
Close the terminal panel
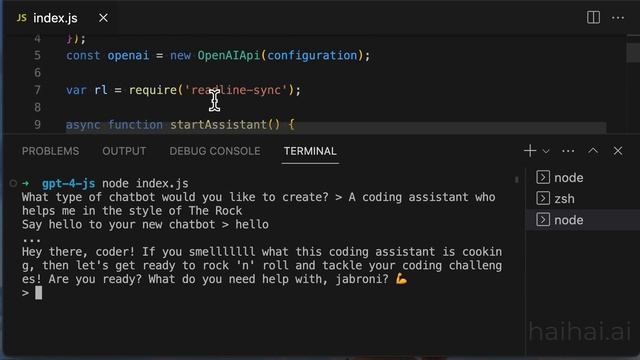[618, 151]
